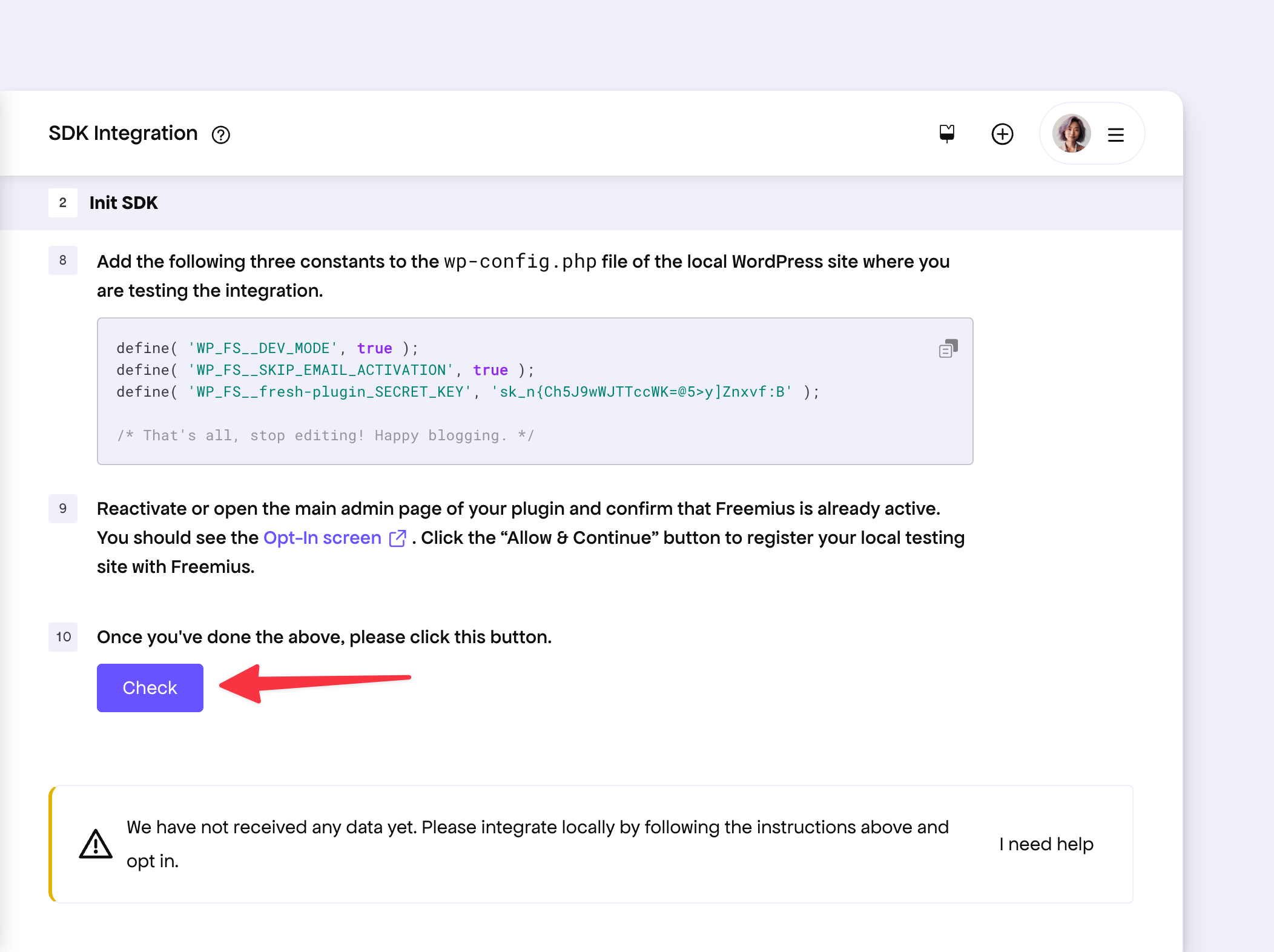This screenshot has height=952, width=1274.
Task: Click the I need help link
Action: coord(1046,844)
